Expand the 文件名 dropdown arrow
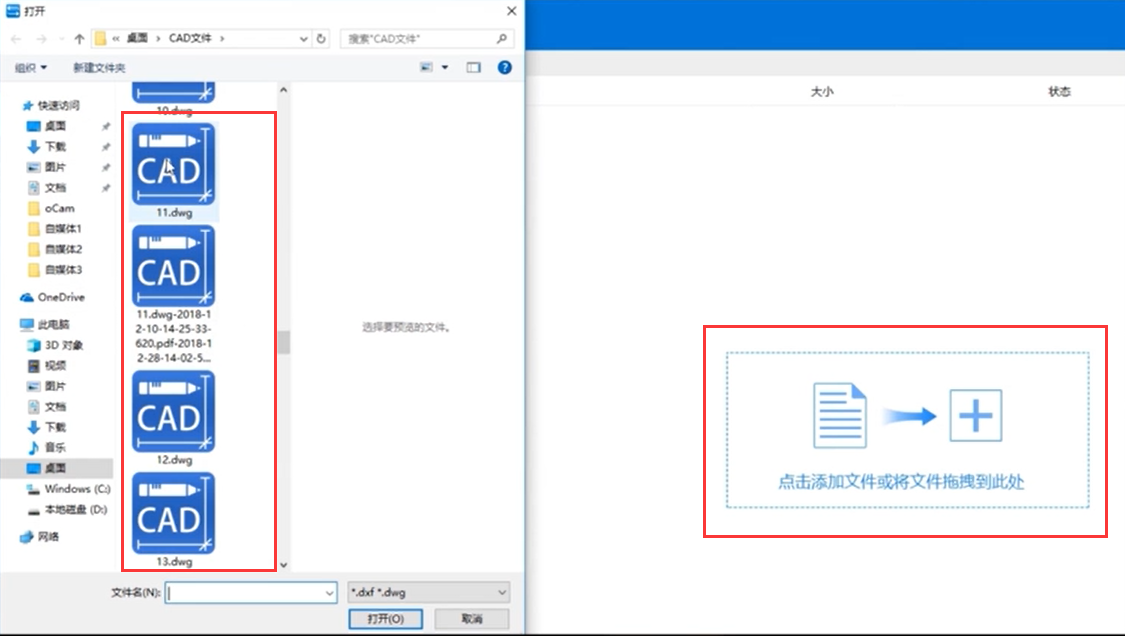This screenshot has width=1125, height=636. 329,593
